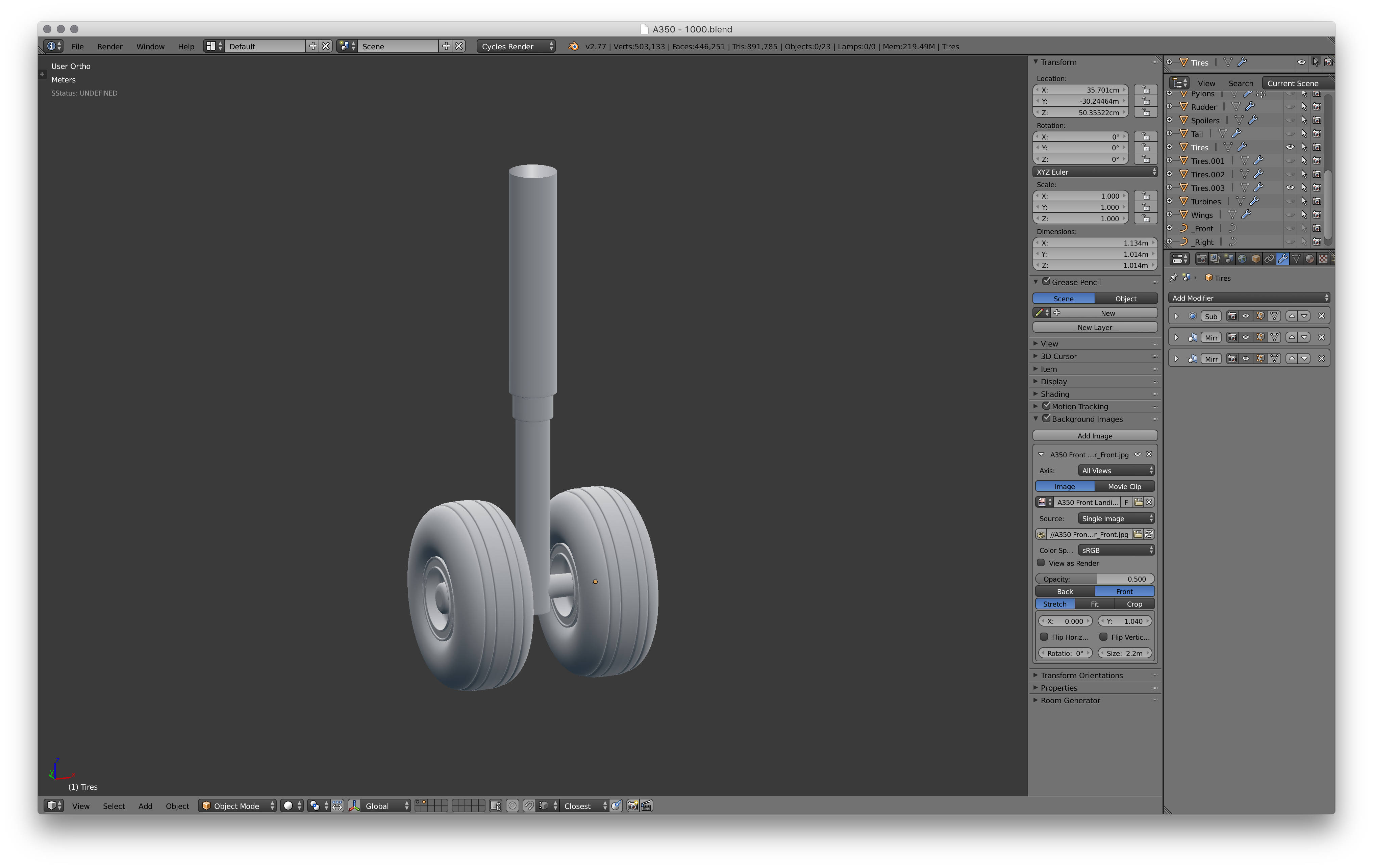Image resolution: width=1373 pixels, height=868 pixels.
Task: Click the OpenGL render image camera icon
Action: 632,806
